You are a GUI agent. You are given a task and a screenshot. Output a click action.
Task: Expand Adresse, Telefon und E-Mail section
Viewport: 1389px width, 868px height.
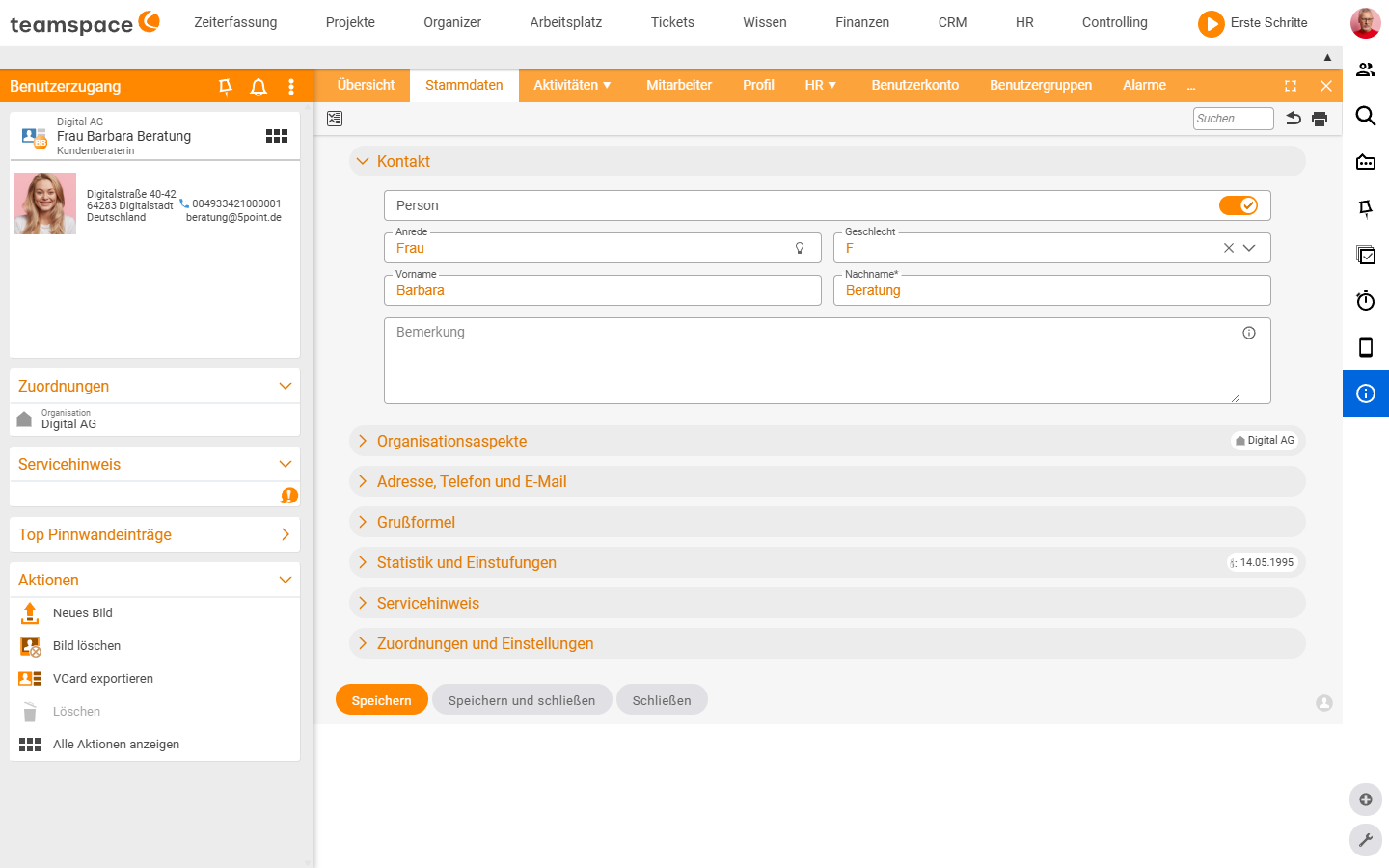click(828, 481)
